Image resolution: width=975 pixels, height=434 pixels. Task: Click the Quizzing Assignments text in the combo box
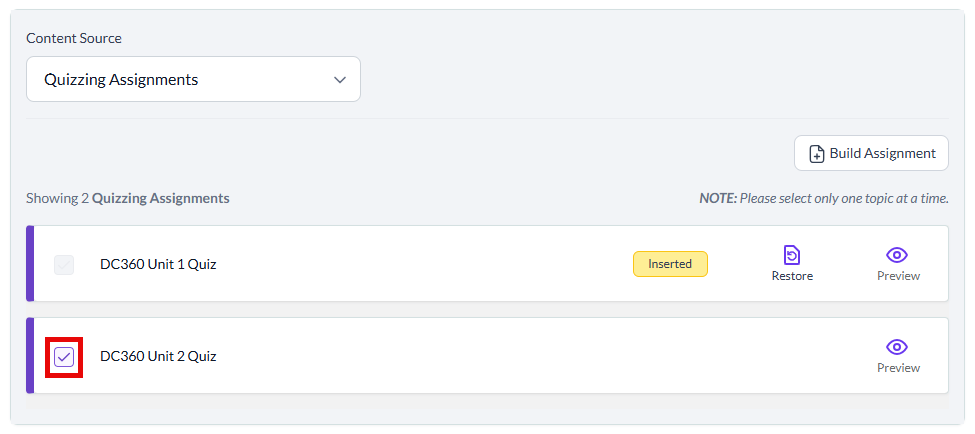[121, 80]
